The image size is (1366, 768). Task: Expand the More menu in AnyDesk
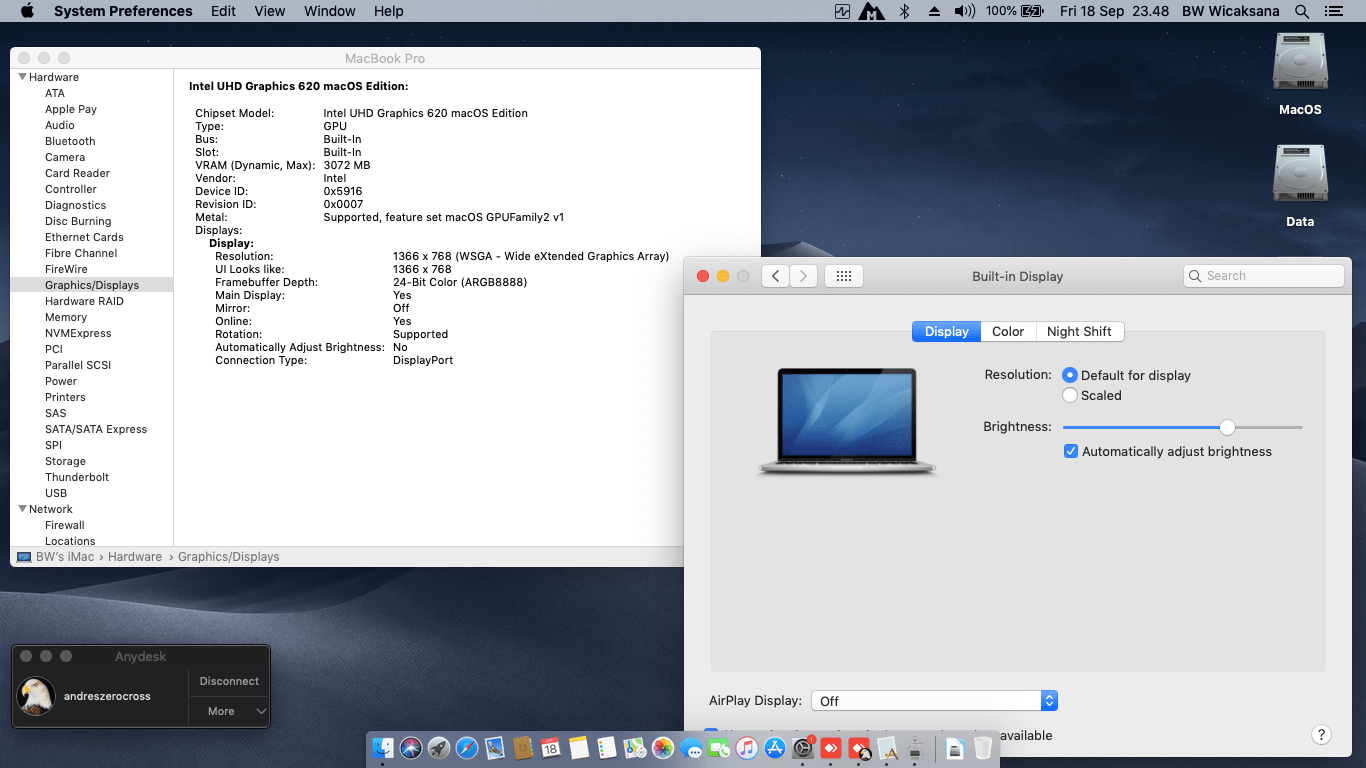tap(228, 711)
